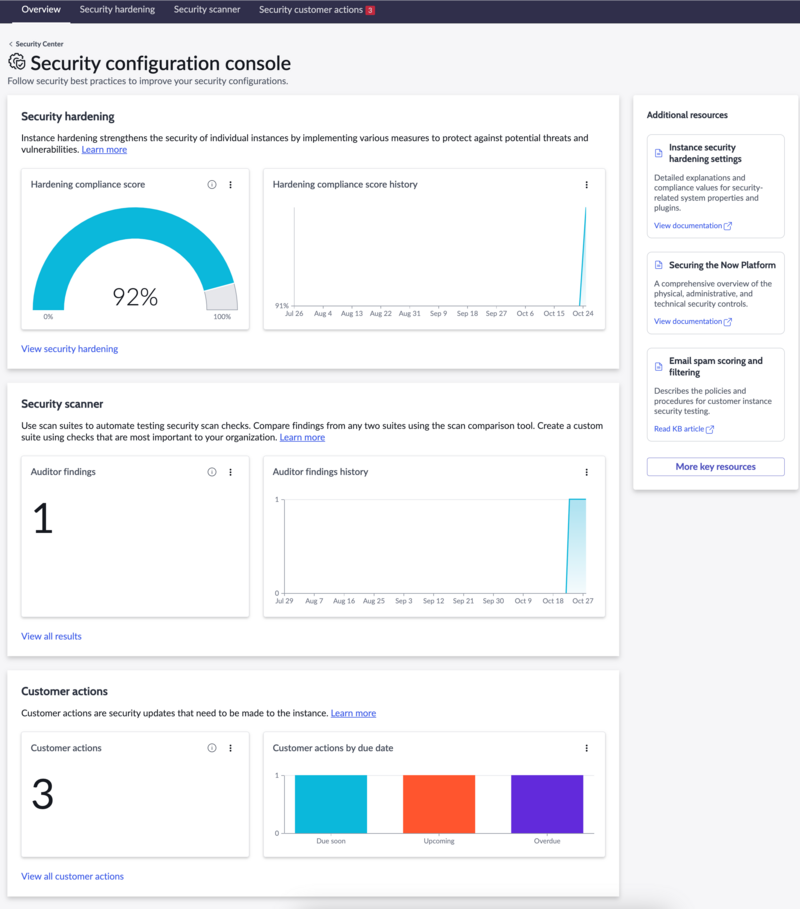This screenshot has height=909, width=800.
Task: Open more options on Auditor findings card
Action: click(x=231, y=472)
